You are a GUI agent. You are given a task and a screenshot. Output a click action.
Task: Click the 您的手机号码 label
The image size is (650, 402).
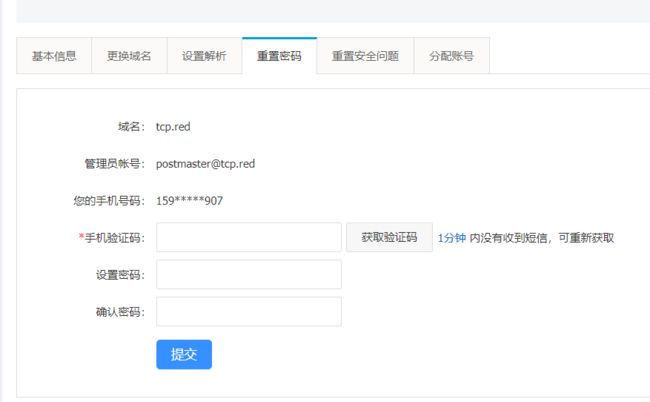tap(109, 201)
